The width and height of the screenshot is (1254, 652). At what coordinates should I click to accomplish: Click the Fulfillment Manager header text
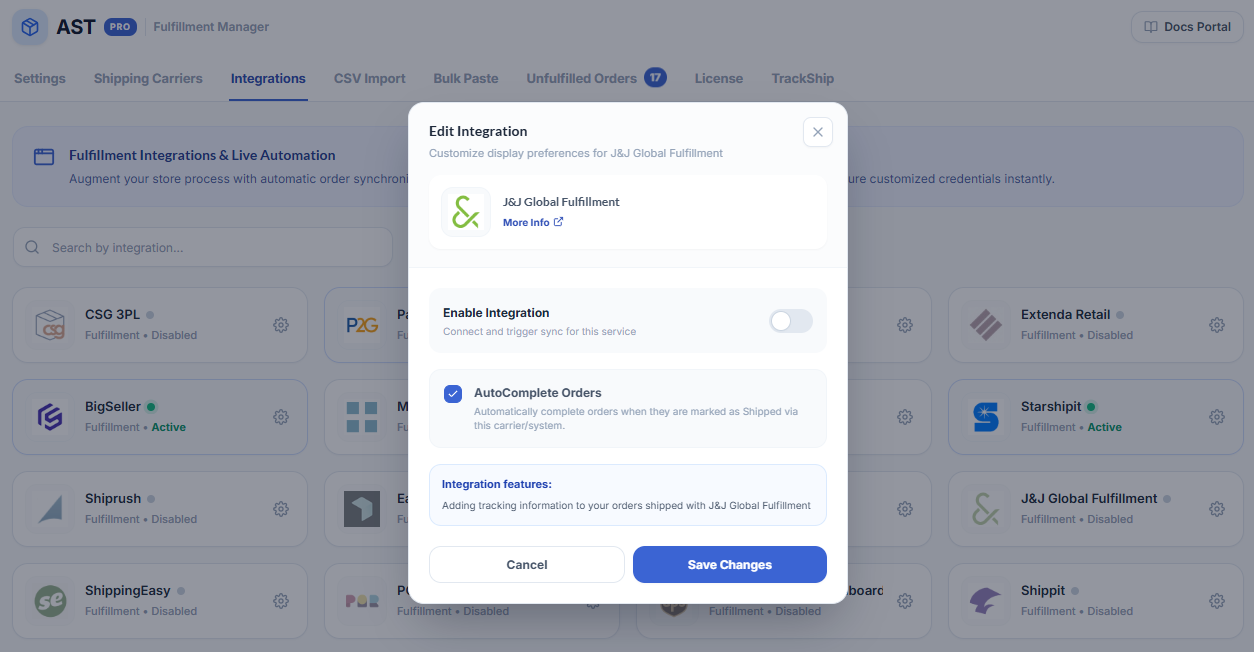[211, 27]
